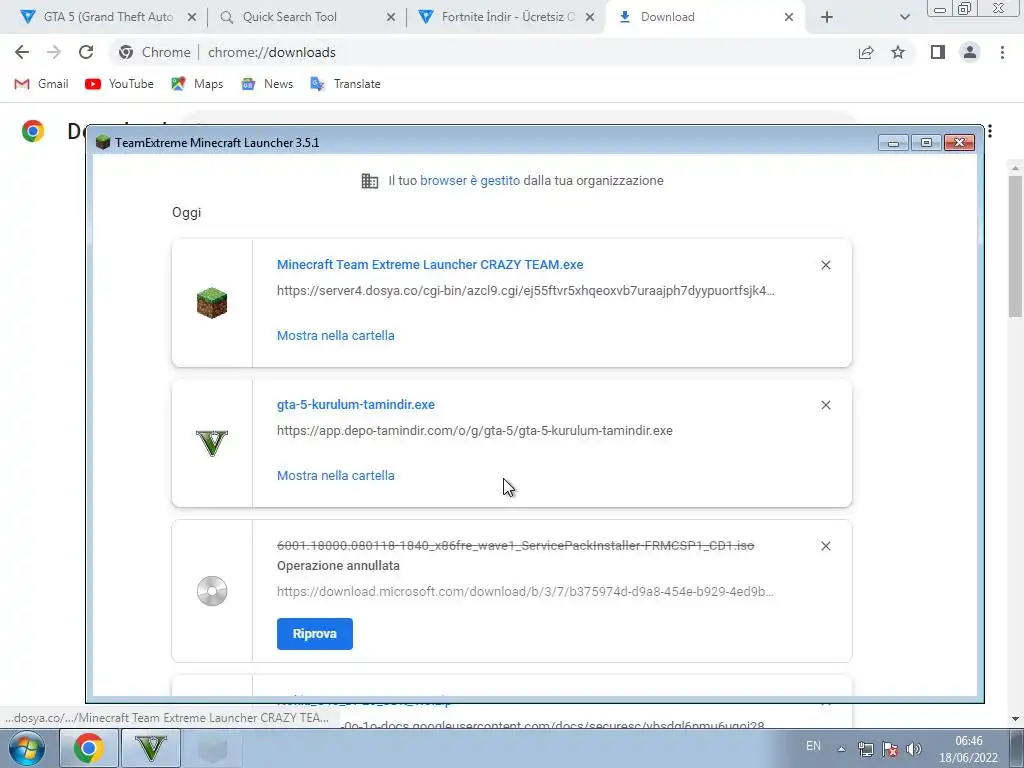The image size is (1024, 768).
Task: Open YouTube bookmark
Action: pos(120,84)
